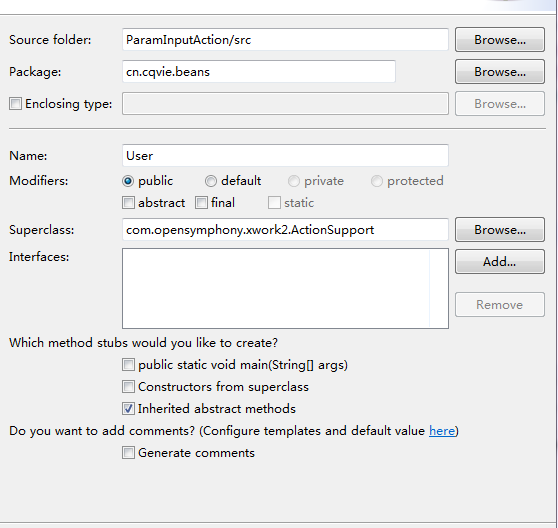The width and height of the screenshot is (558, 528).
Task: Open the 'here' link for comment templates
Action: (x=442, y=431)
